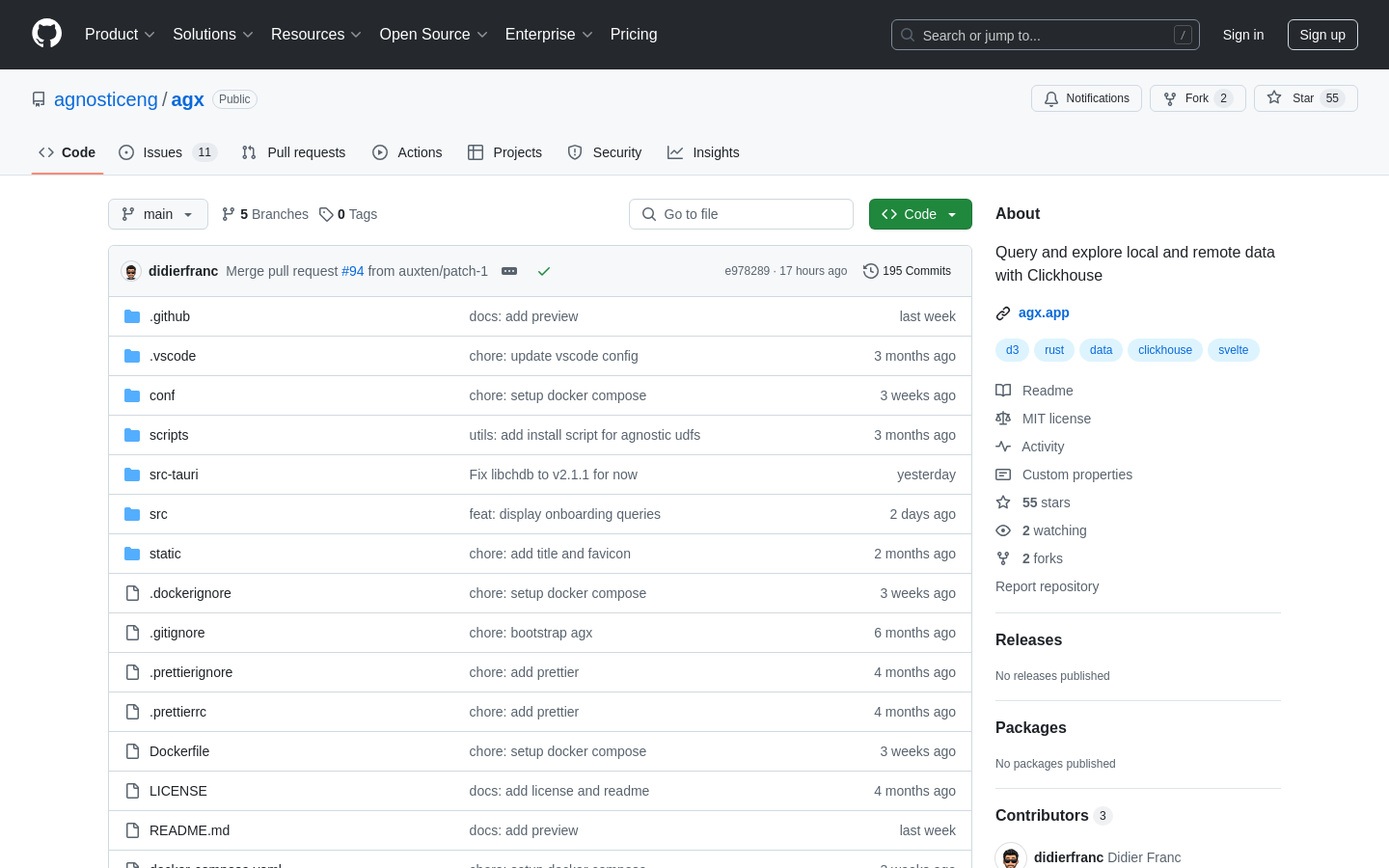The height and width of the screenshot is (868, 1389).
Task: Click the link icon beside agx.app
Action: tap(1003, 313)
